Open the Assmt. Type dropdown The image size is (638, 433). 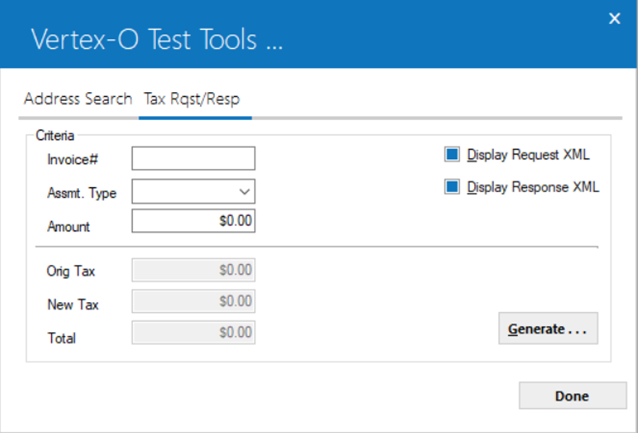193,191
